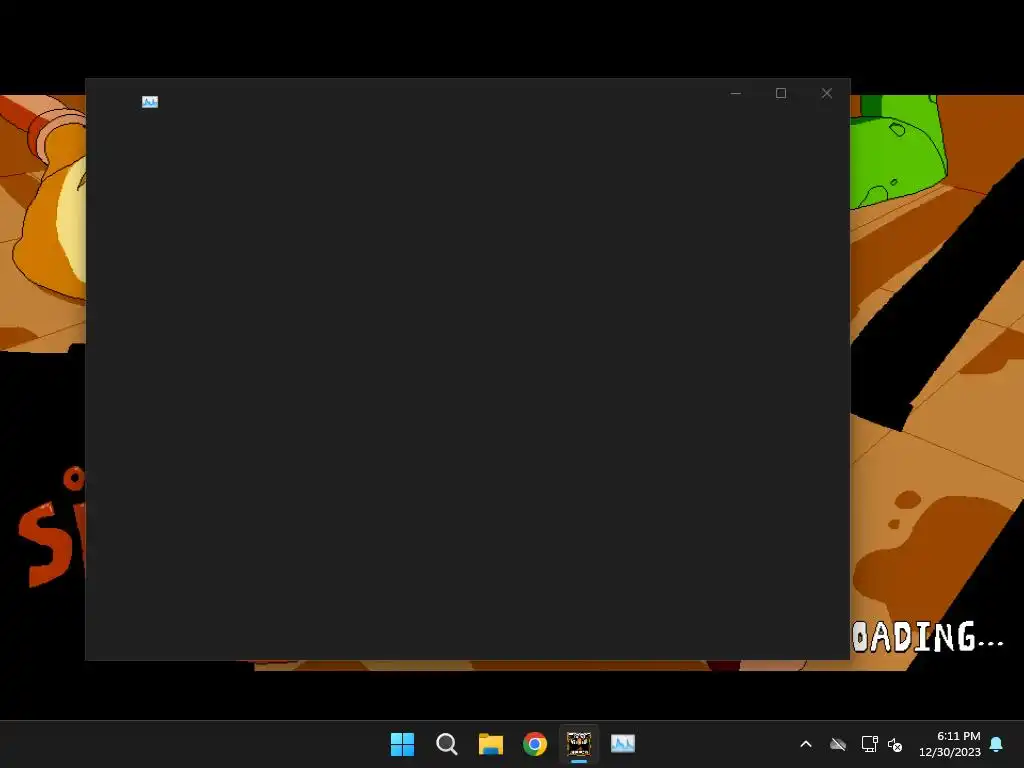Open network status from the tray
1024x768 pixels.
[x=869, y=744]
